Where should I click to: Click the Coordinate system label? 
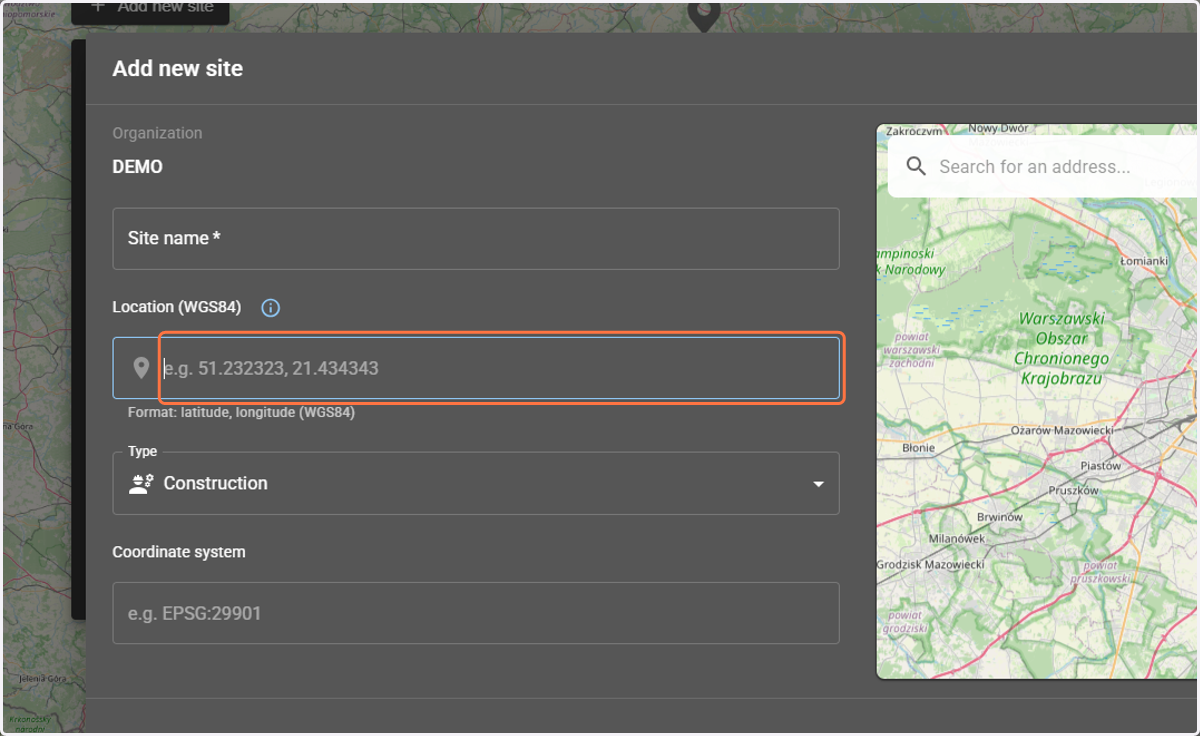178,552
